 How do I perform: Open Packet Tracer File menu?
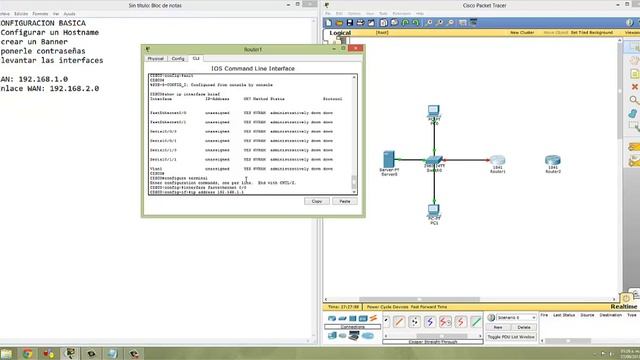point(327,14)
